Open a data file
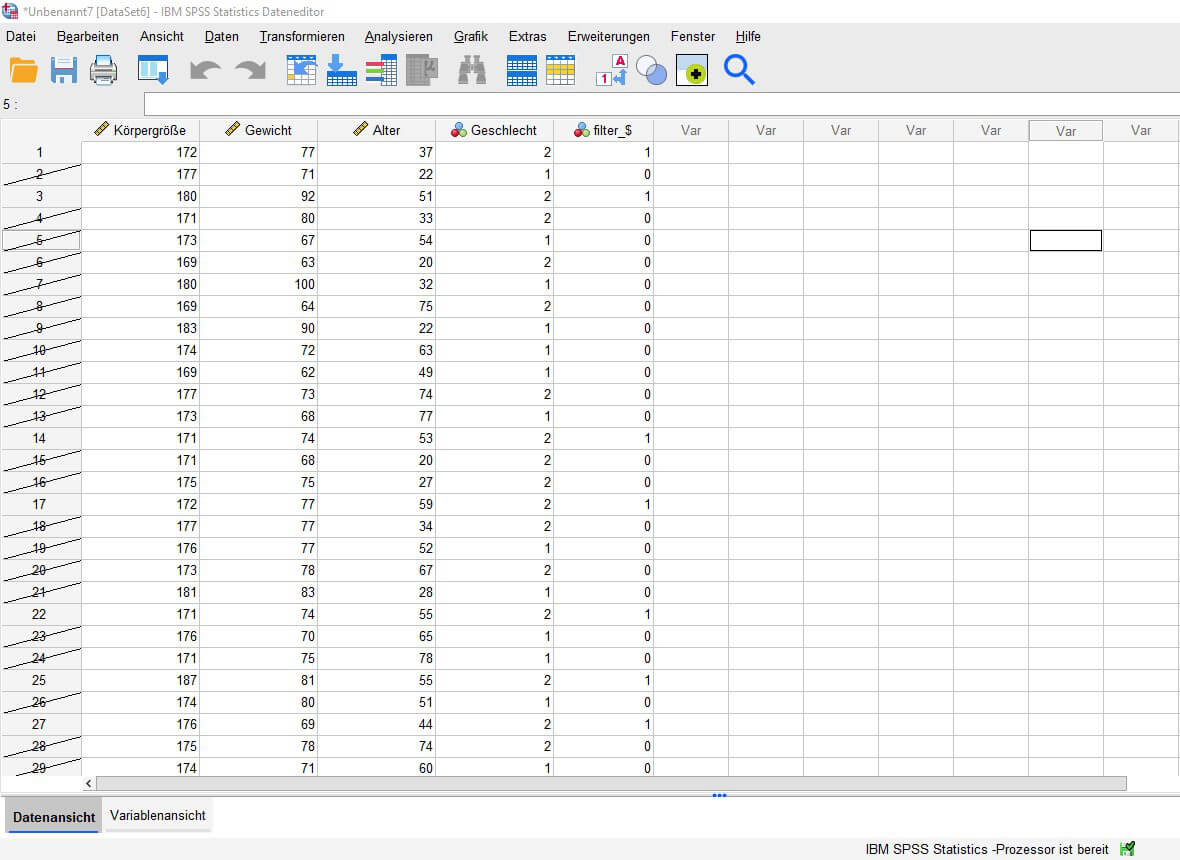This screenshot has width=1180, height=860. pos(26,70)
